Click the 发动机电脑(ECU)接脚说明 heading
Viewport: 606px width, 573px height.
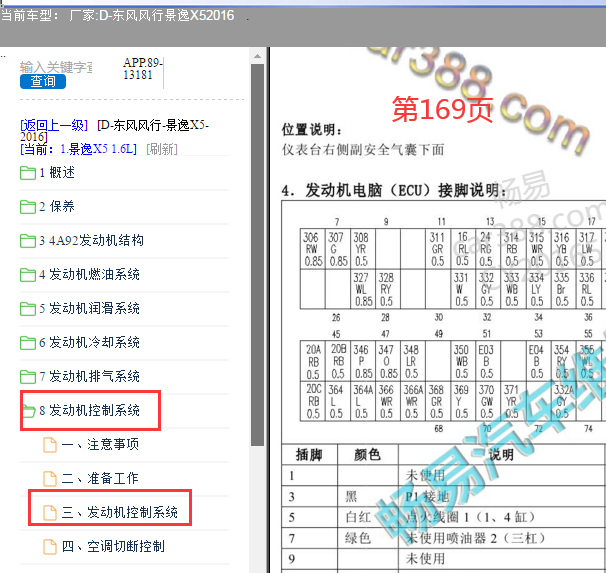point(394,190)
